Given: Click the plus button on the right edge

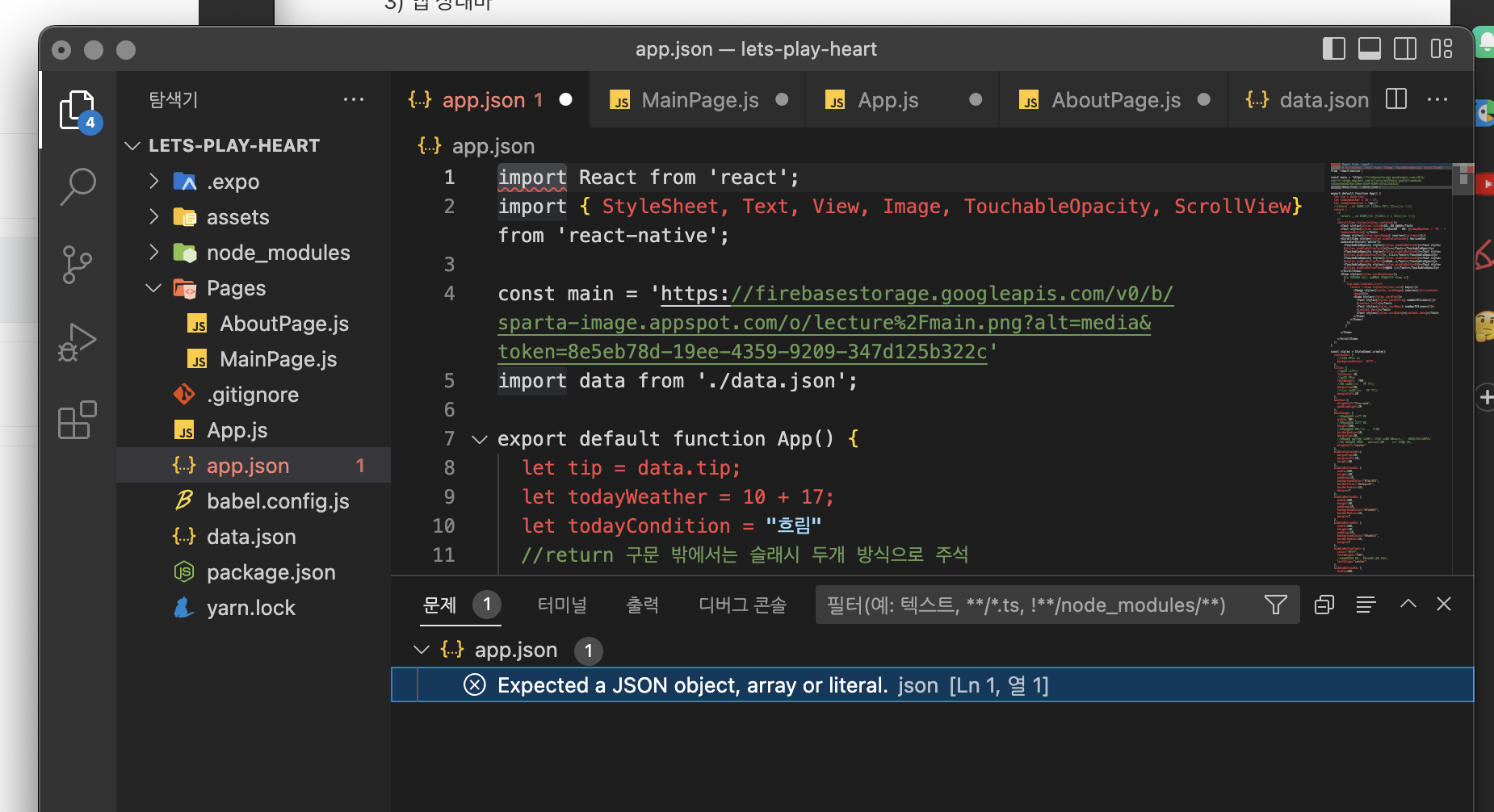Looking at the screenshot, I should 1486,397.
